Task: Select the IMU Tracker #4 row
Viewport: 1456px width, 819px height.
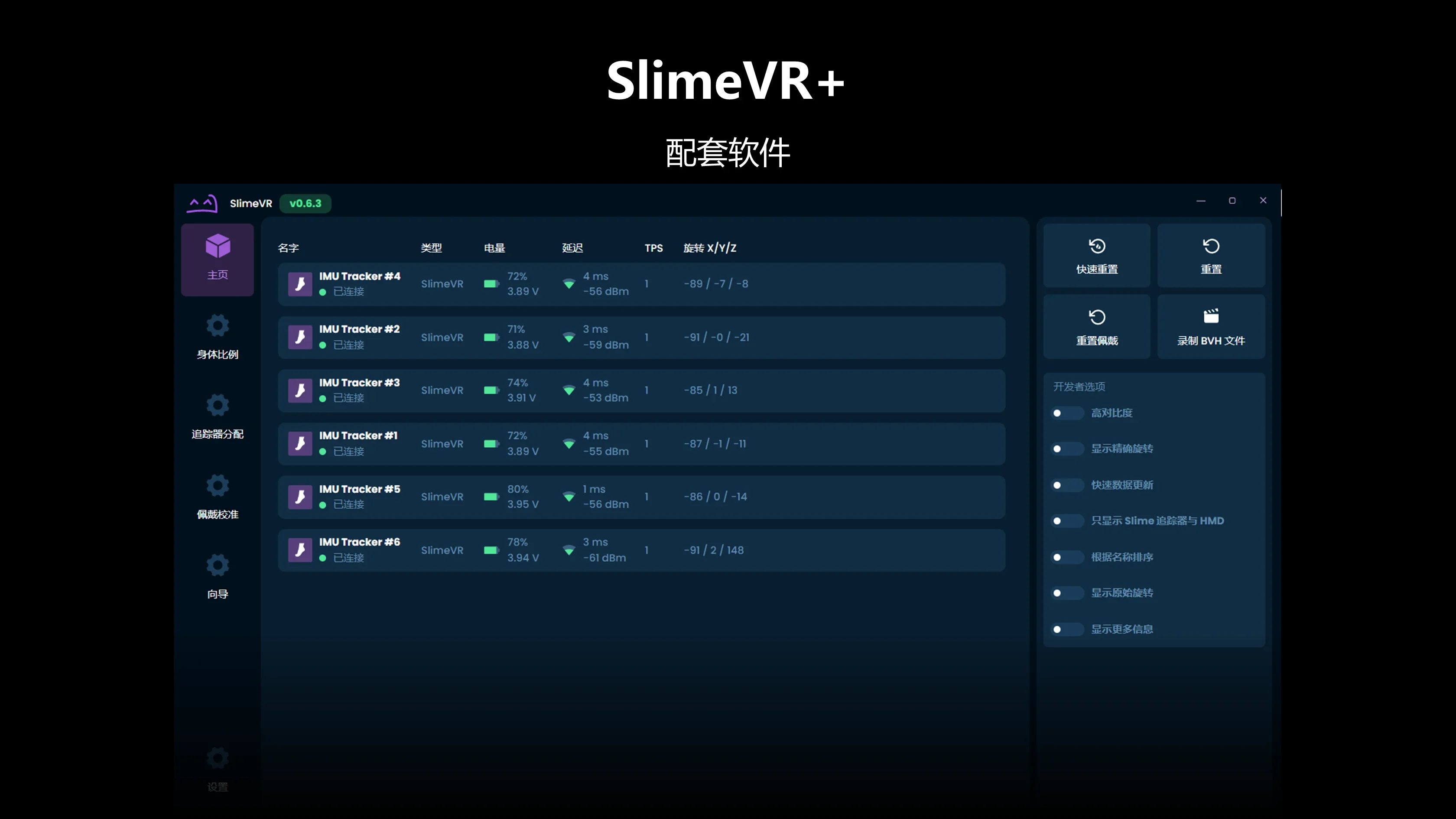Action: pyautogui.click(x=641, y=284)
